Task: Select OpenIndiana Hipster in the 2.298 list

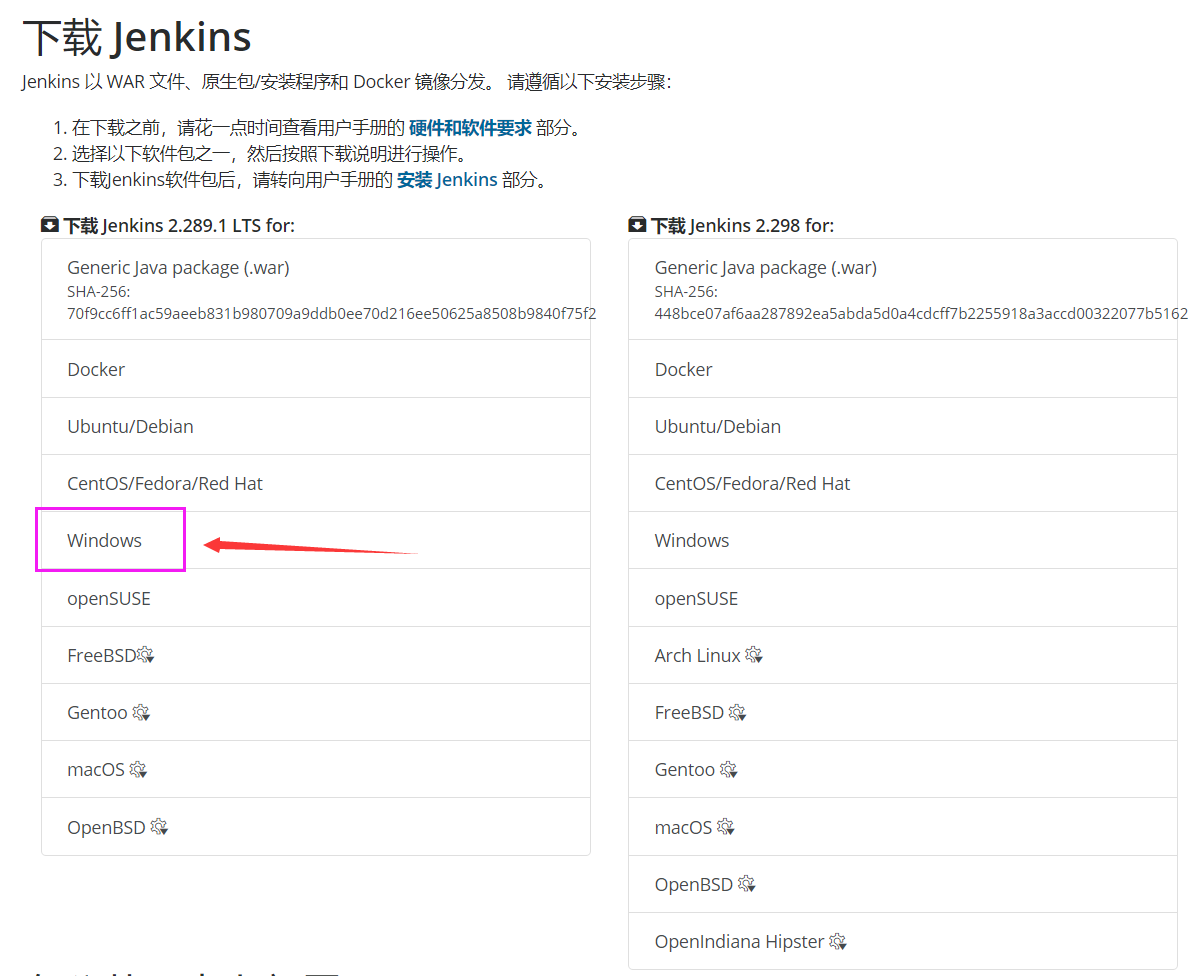Action: point(903,942)
